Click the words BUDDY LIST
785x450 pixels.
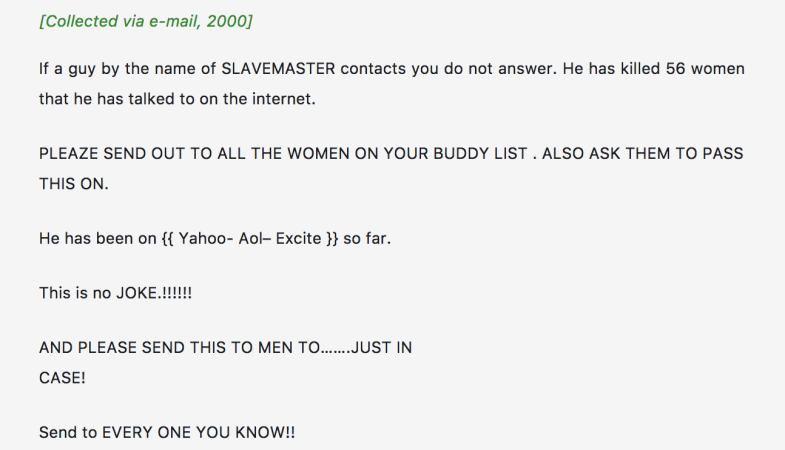(x=480, y=153)
